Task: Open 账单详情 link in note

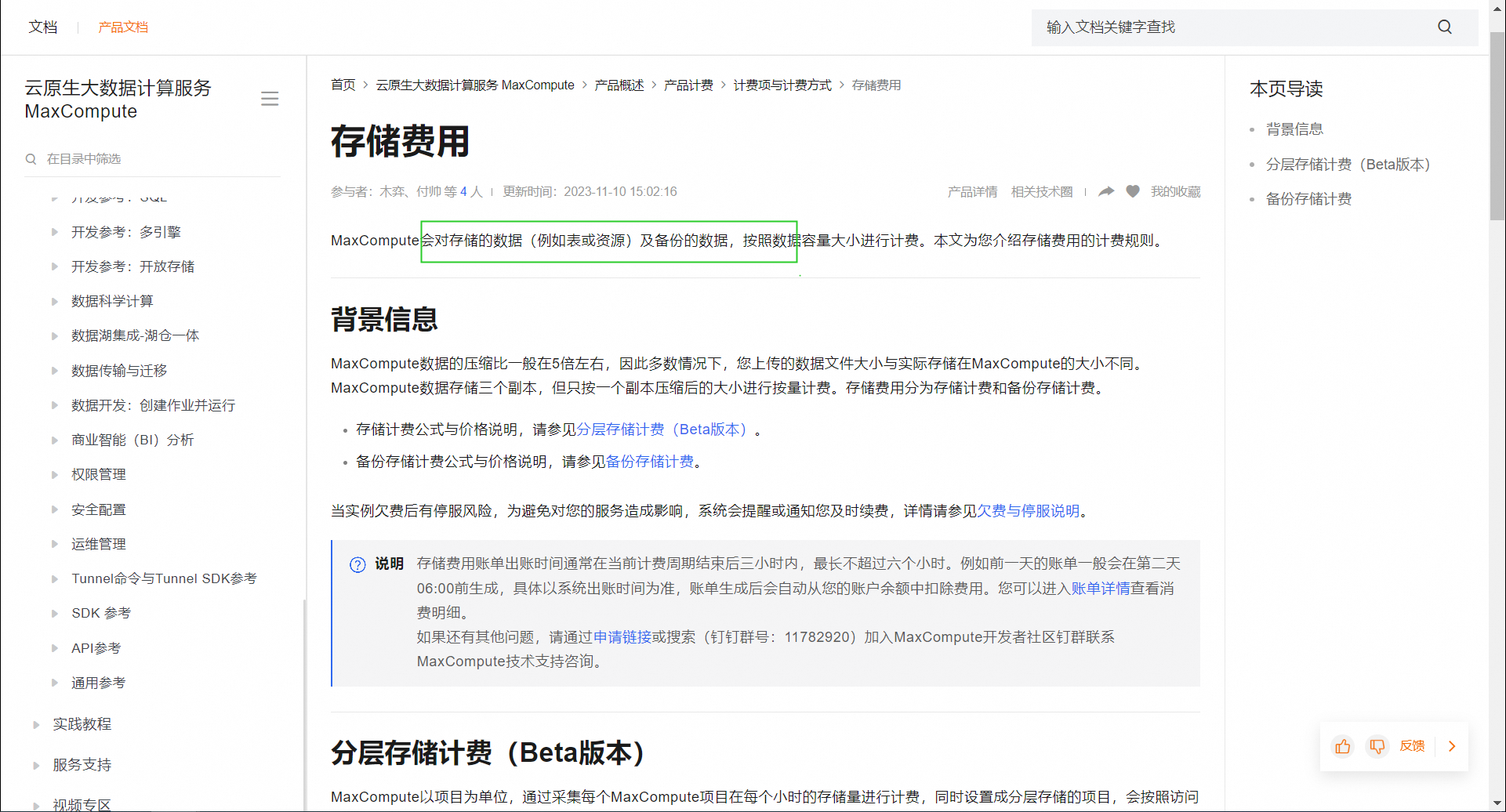Action: (1101, 589)
